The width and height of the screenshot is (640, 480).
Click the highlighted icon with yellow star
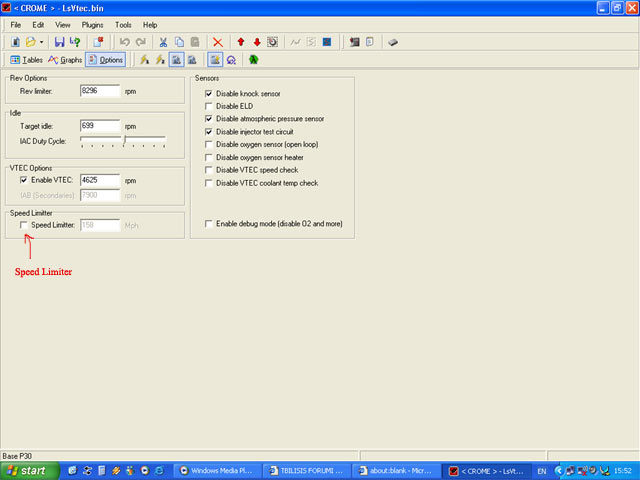click(215, 60)
